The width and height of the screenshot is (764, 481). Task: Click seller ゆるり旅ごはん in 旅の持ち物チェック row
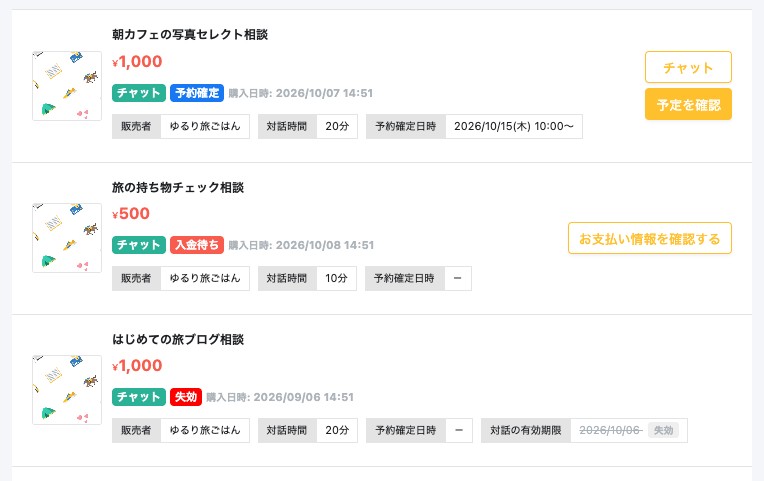[205, 278]
